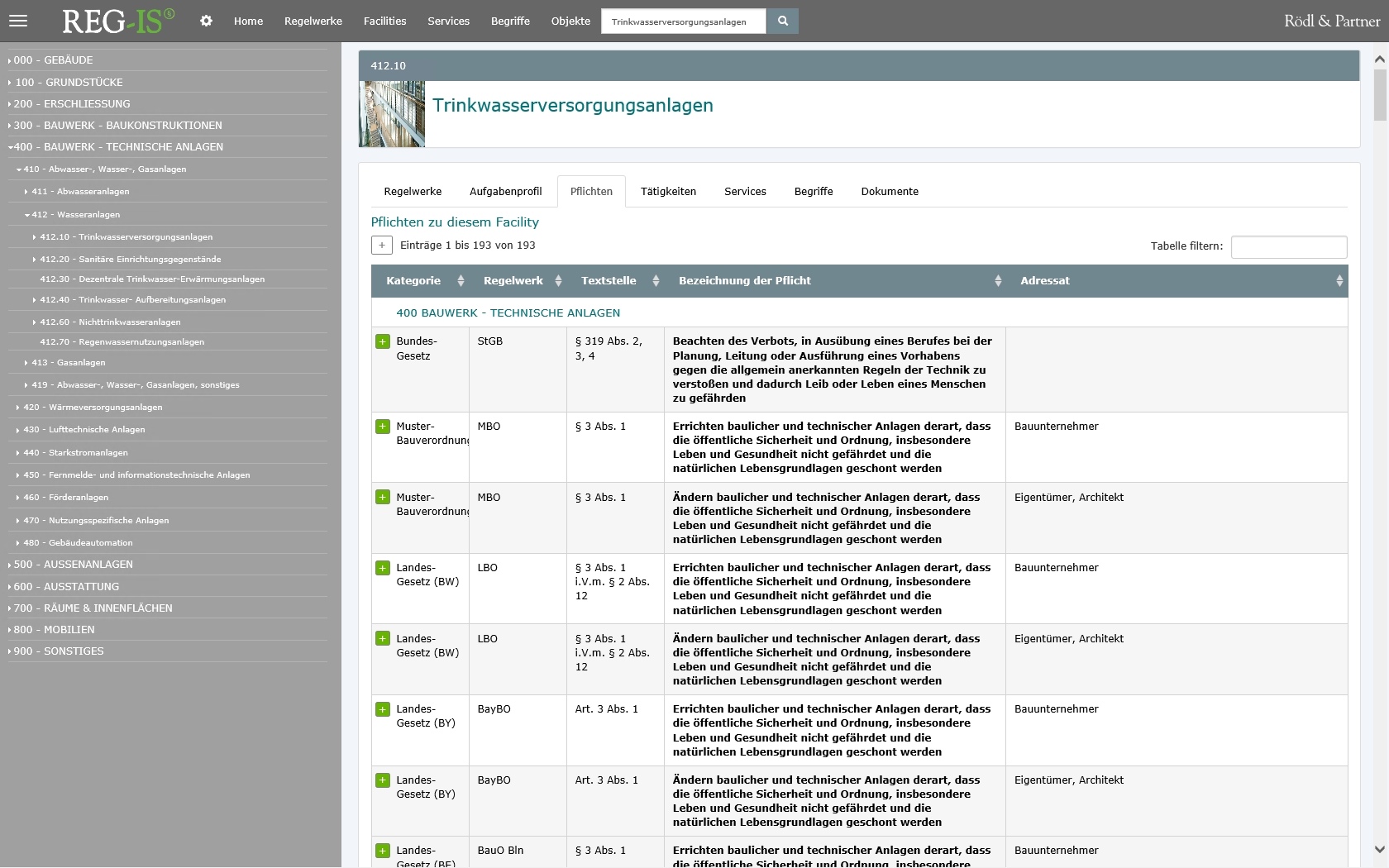Collapse the 412 - Wasseranlagen tree node
The width and height of the screenshot is (1389, 868).
pos(27,215)
